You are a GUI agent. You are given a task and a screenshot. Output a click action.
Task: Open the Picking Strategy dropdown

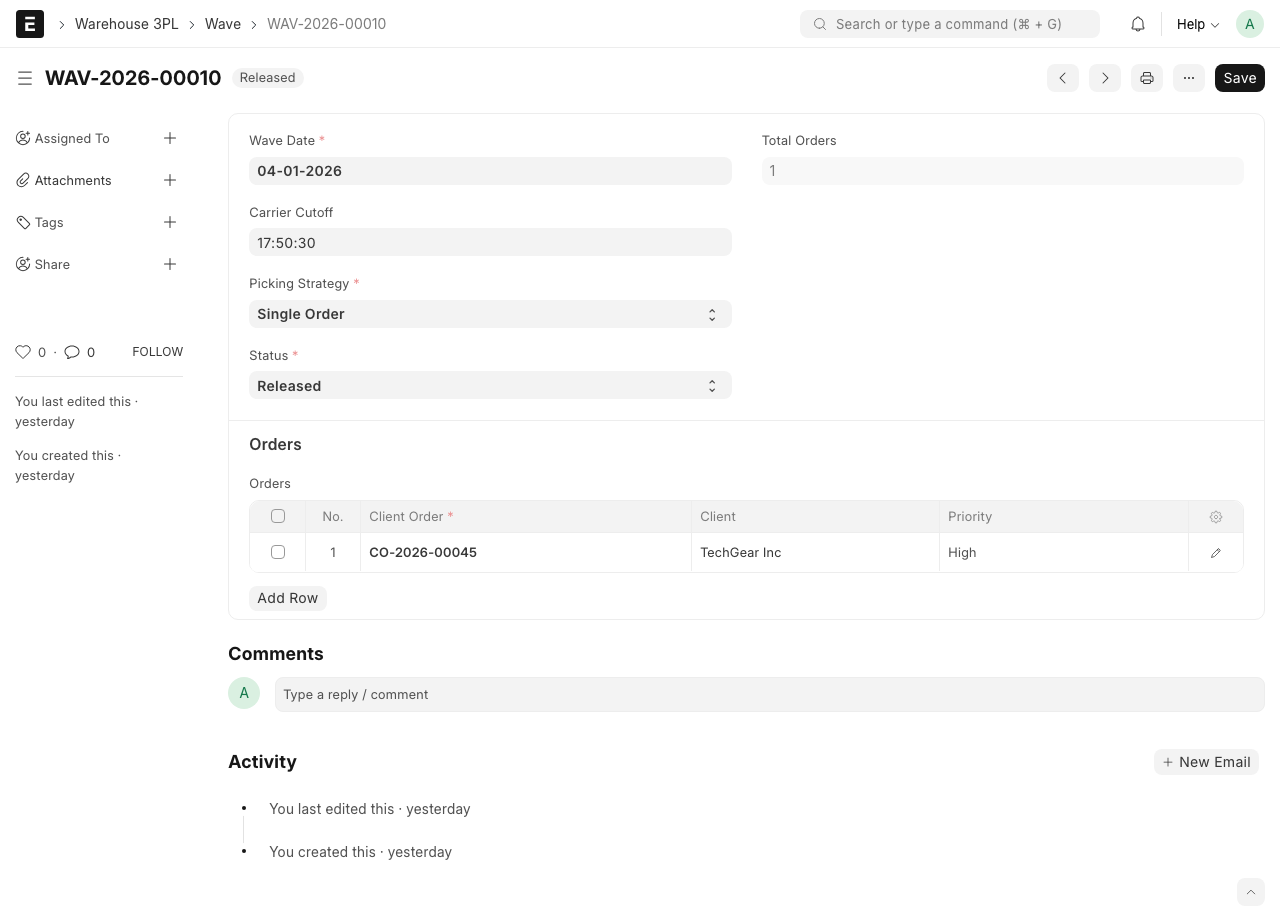pos(490,314)
